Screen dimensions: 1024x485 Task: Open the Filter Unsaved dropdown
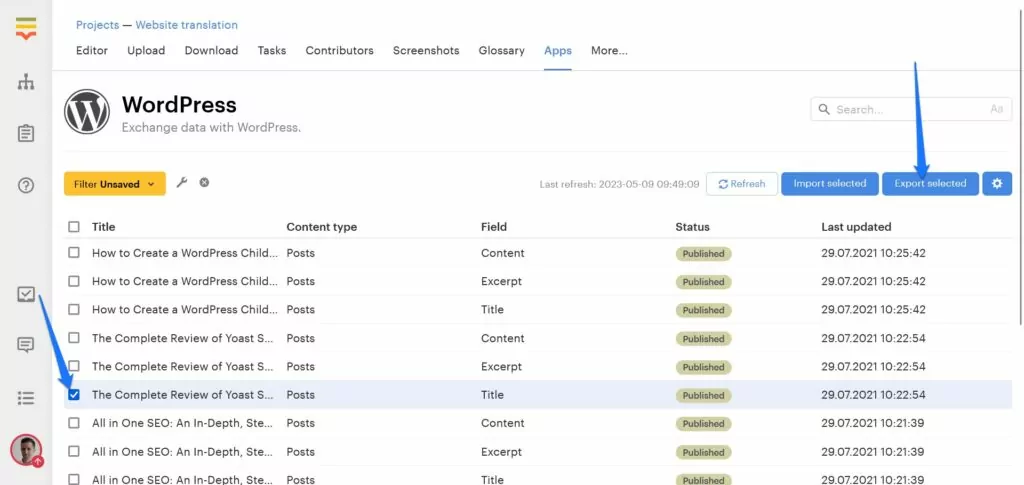115,184
